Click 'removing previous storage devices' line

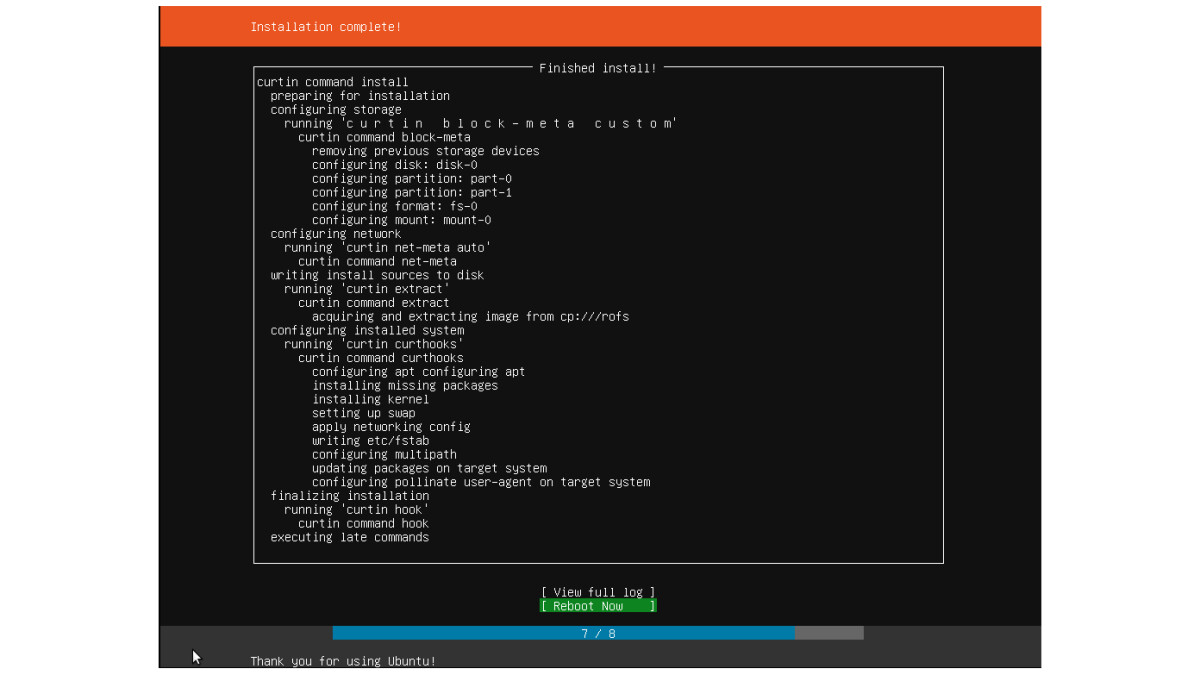point(426,151)
